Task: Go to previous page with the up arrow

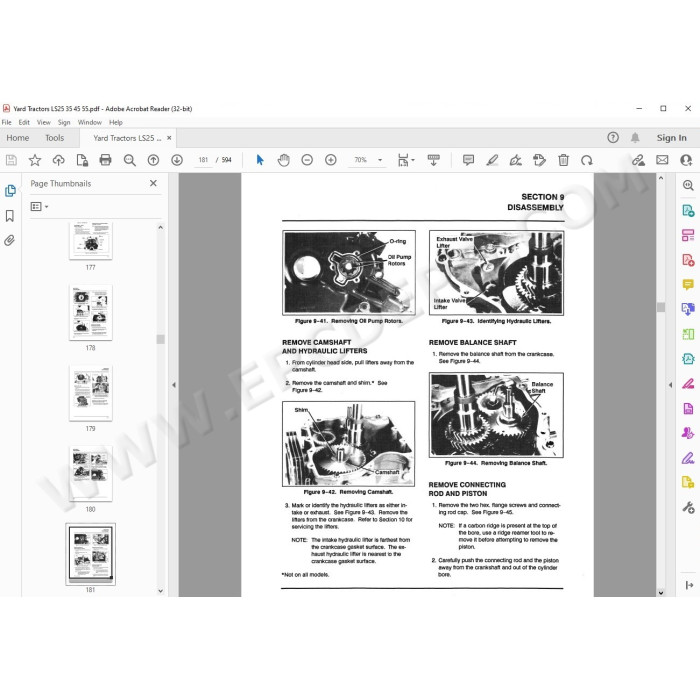Action: point(153,160)
